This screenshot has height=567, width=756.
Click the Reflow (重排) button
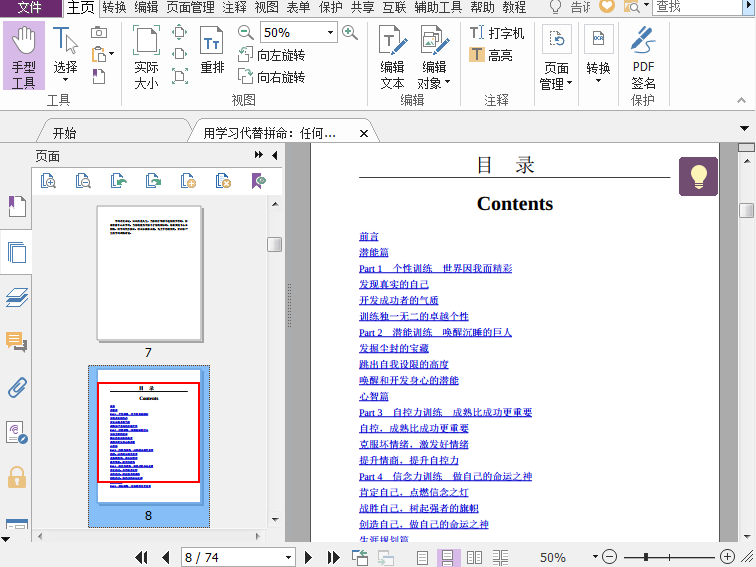tap(212, 51)
